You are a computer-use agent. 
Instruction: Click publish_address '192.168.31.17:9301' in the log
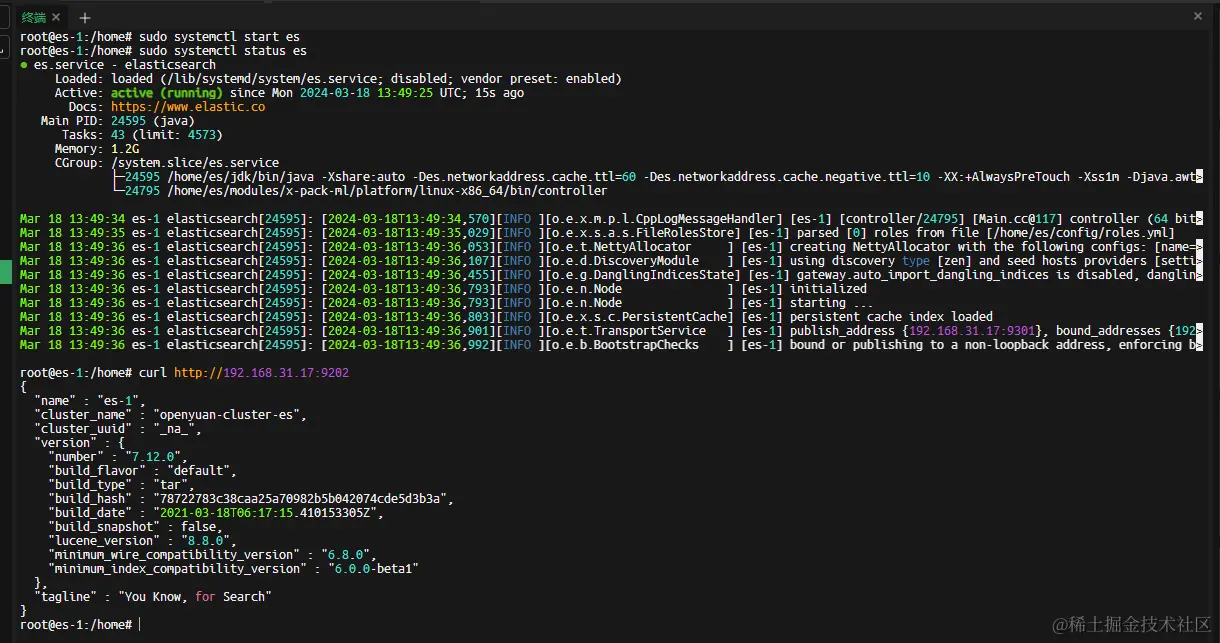[x=972, y=330]
